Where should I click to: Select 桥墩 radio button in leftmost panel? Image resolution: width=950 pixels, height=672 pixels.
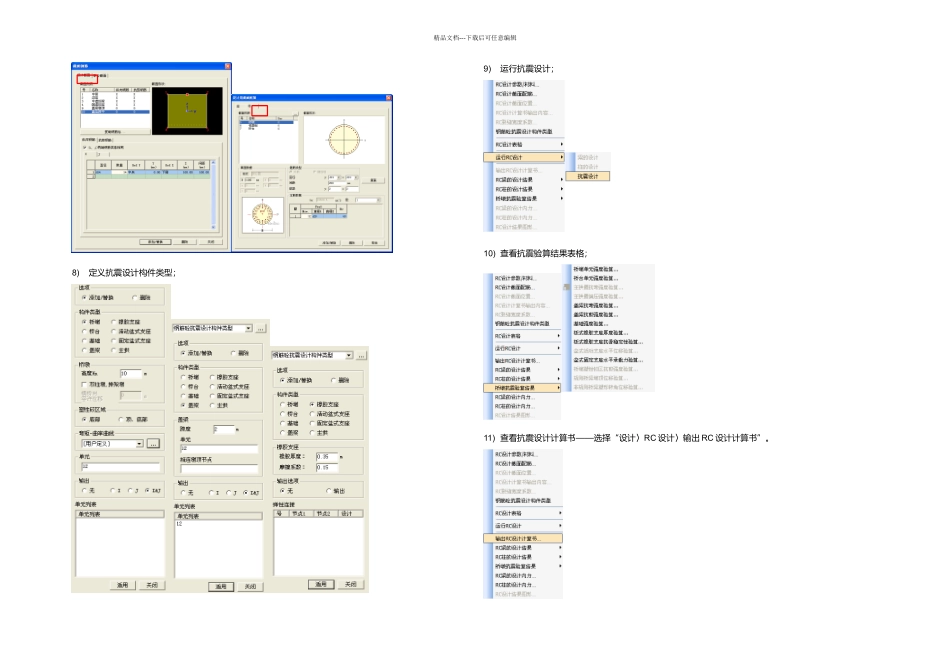(x=84, y=322)
